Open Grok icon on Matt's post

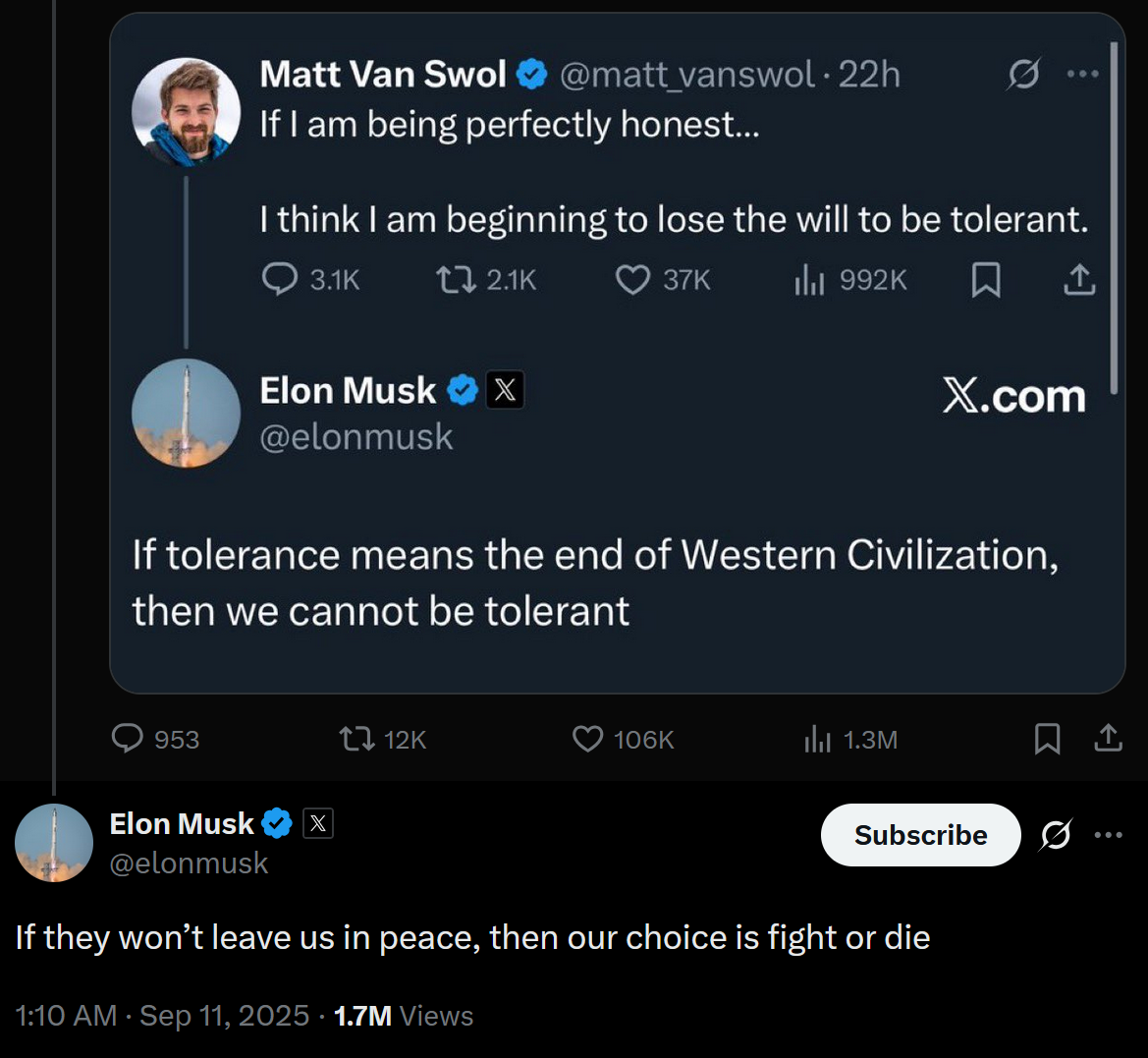(1023, 74)
